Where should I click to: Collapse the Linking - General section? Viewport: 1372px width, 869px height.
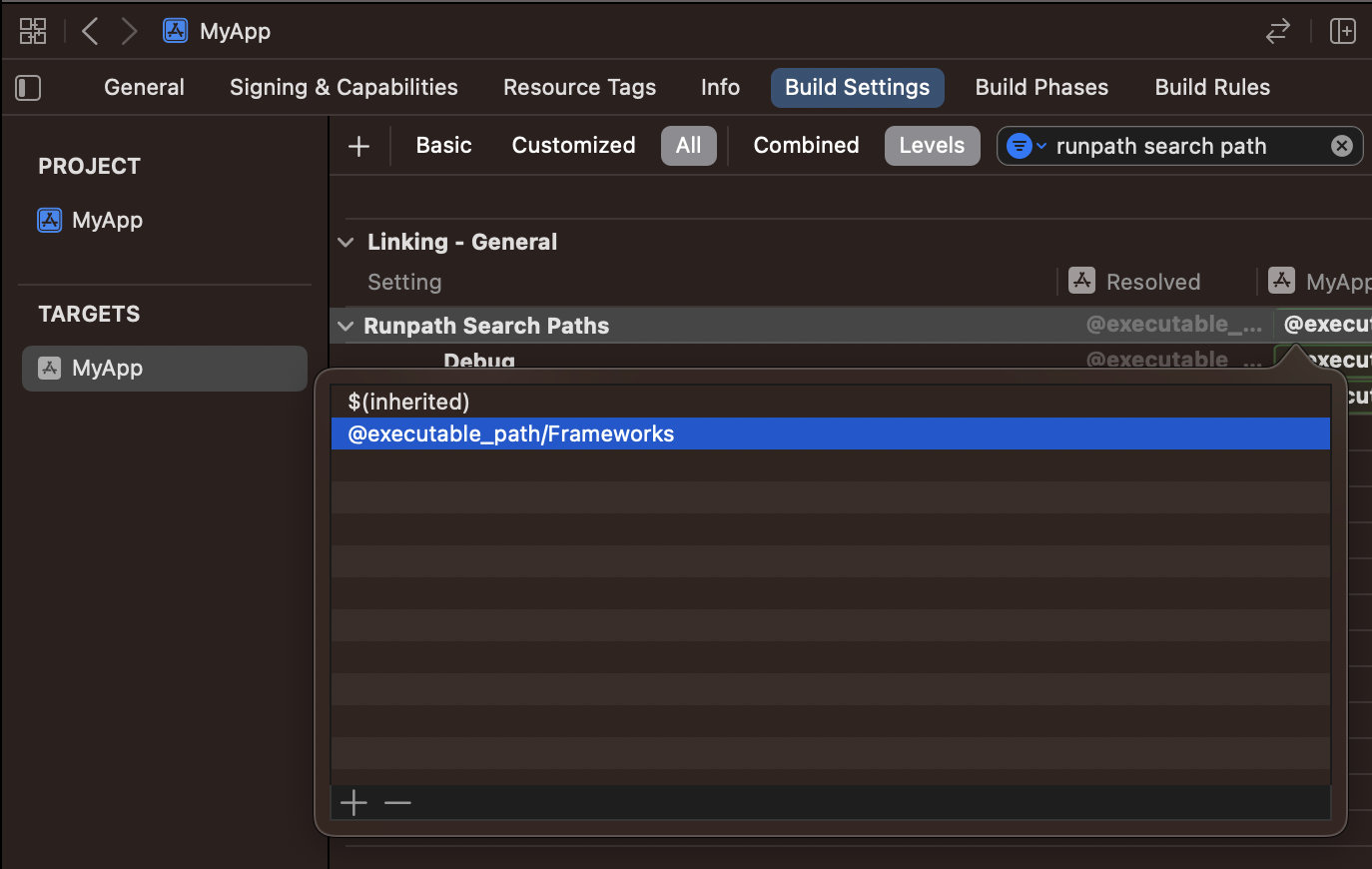345,242
